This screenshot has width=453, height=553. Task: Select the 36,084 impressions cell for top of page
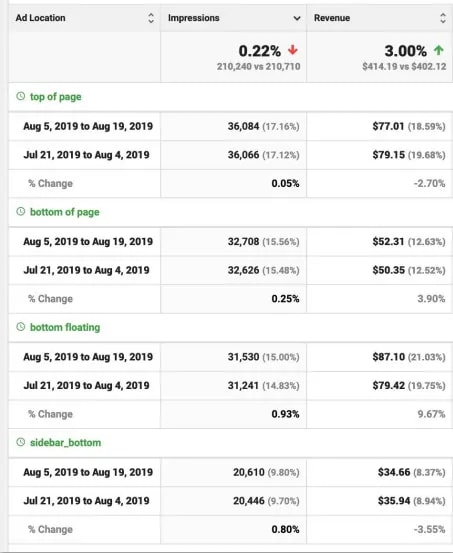pos(234,126)
